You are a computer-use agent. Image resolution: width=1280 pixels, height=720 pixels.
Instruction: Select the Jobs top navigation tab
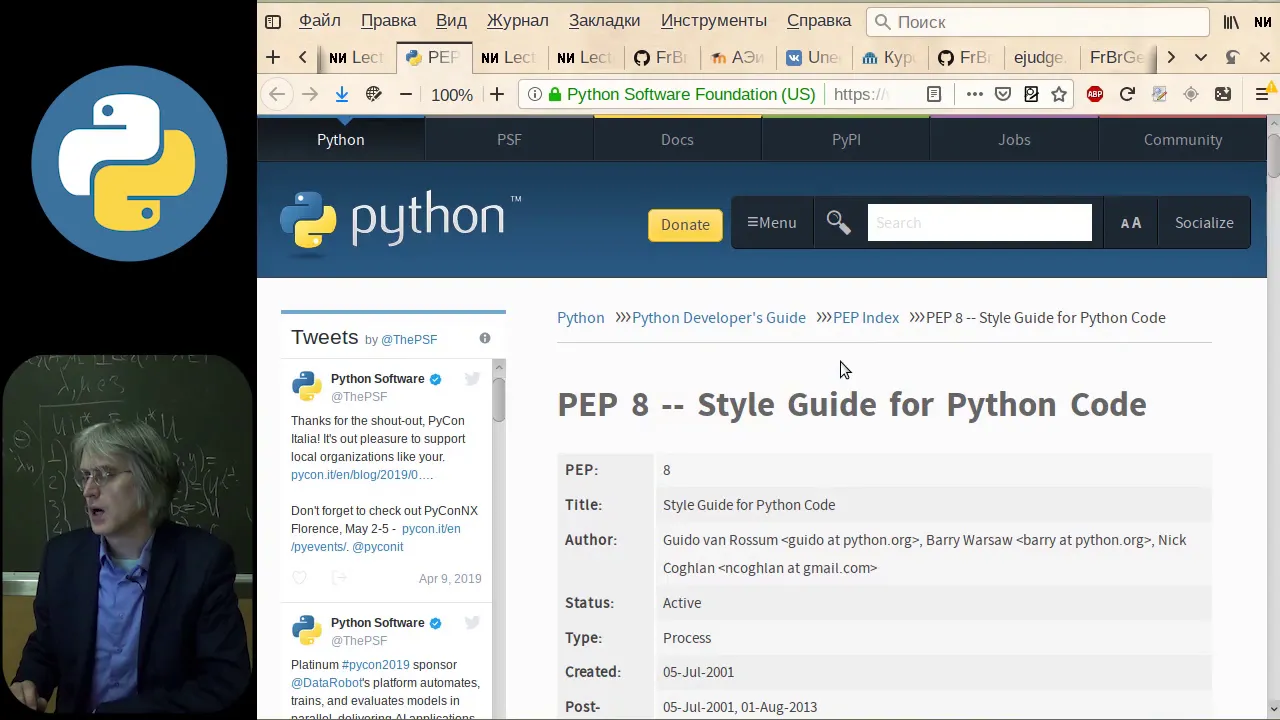click(1014, 140)
